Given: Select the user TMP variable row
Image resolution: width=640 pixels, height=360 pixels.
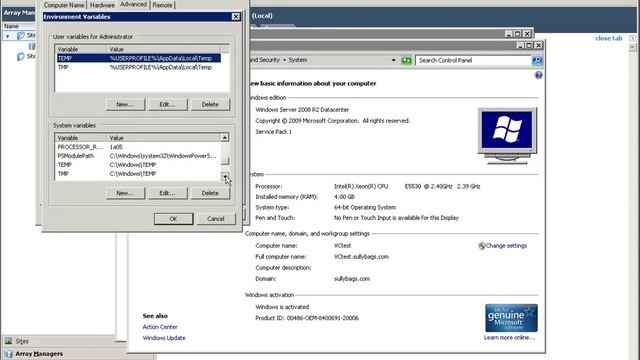Looking at the screenshot, I should point(138,67).
